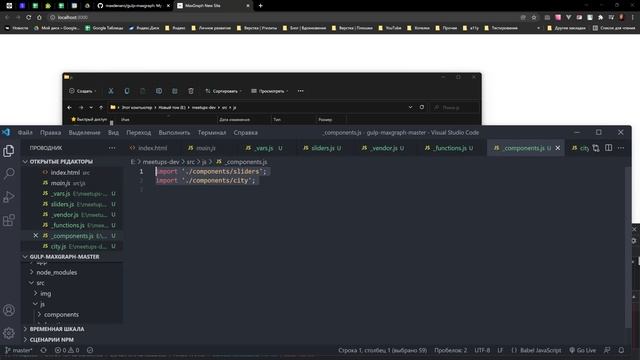Screen dimensions: 640x360
Task: Close _components.js in the open editors list
Action: (36, 236)
